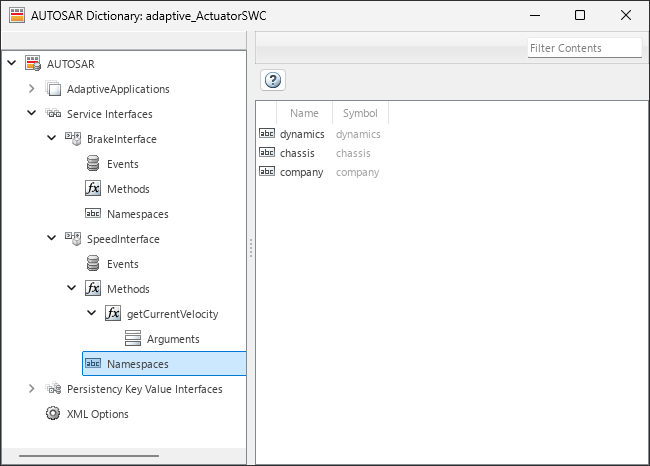Select Persistency Key Value Interfaces label
650x466 pixels.
point(145,389)
